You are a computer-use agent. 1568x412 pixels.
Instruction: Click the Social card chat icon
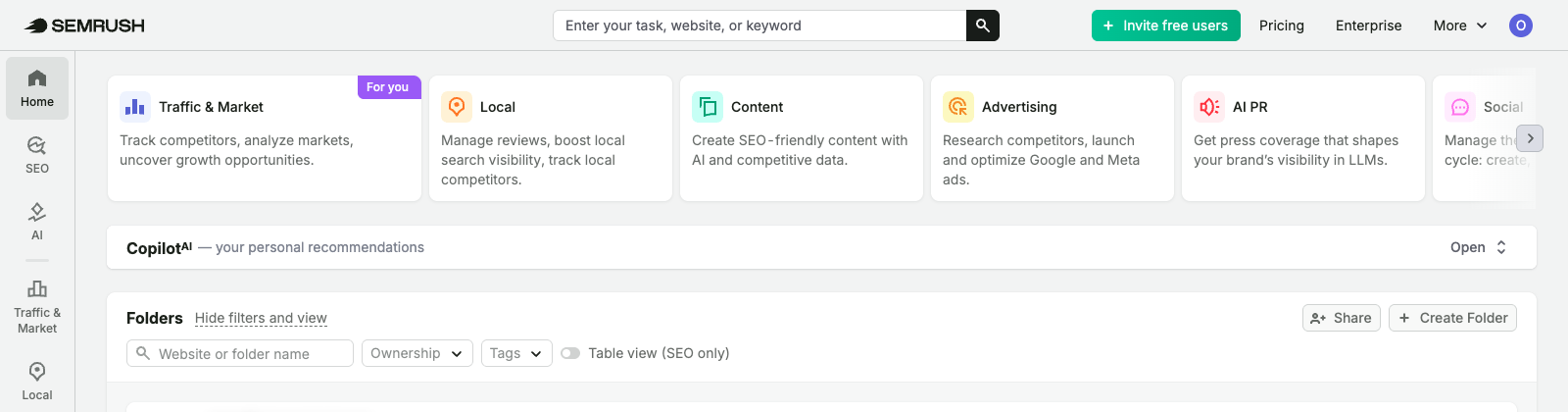1460,107
